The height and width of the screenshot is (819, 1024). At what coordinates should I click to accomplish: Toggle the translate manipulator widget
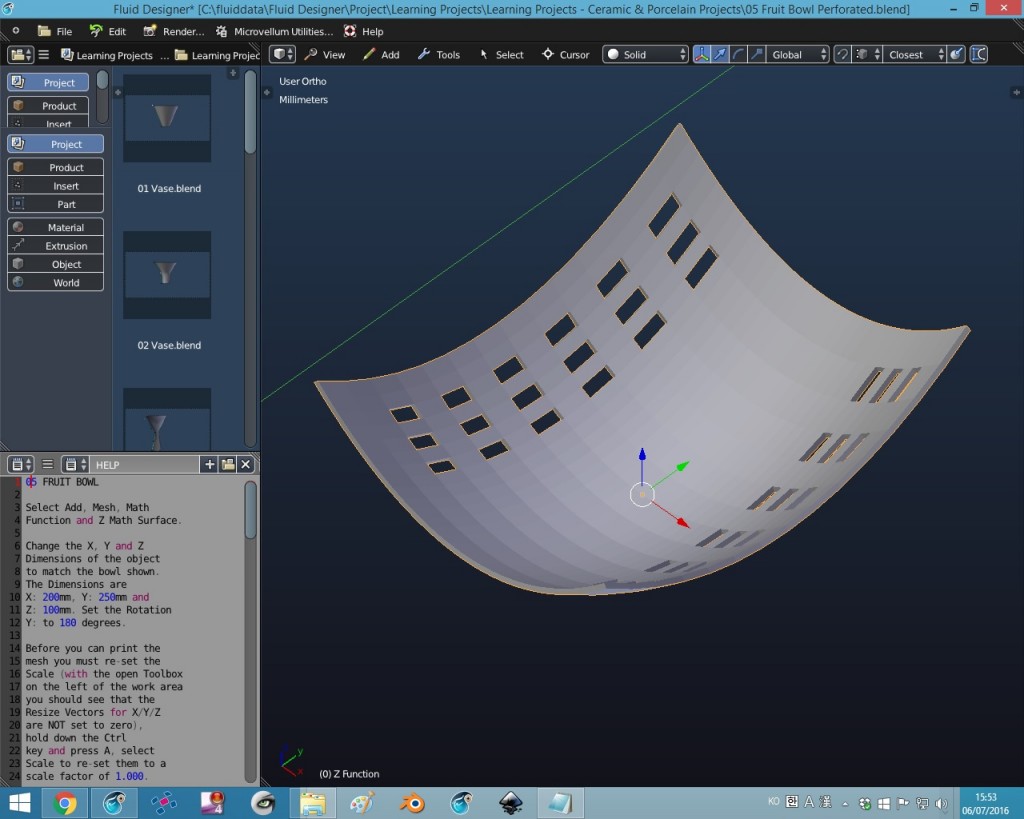point(718,54)
